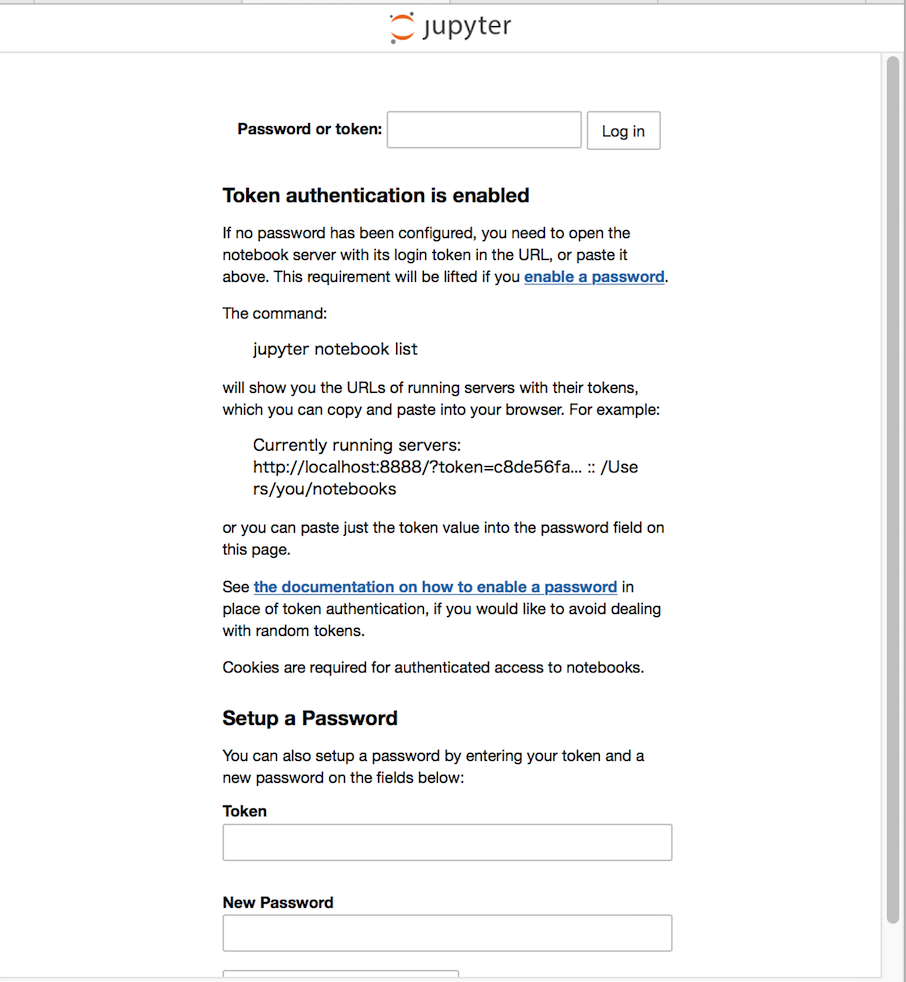Click the vertical page scrollbar thumb
906x982 pixels.
892,490
